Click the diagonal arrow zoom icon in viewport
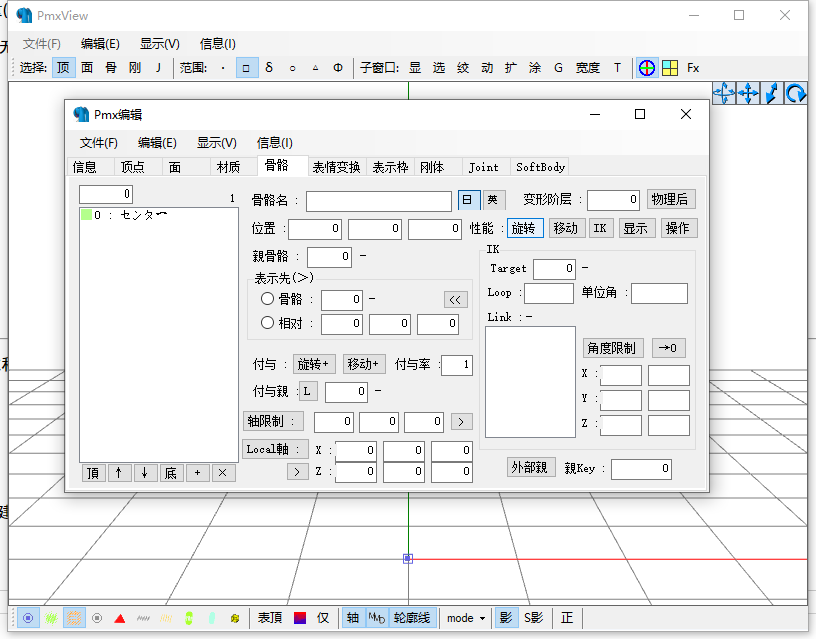 click(772, 94)
